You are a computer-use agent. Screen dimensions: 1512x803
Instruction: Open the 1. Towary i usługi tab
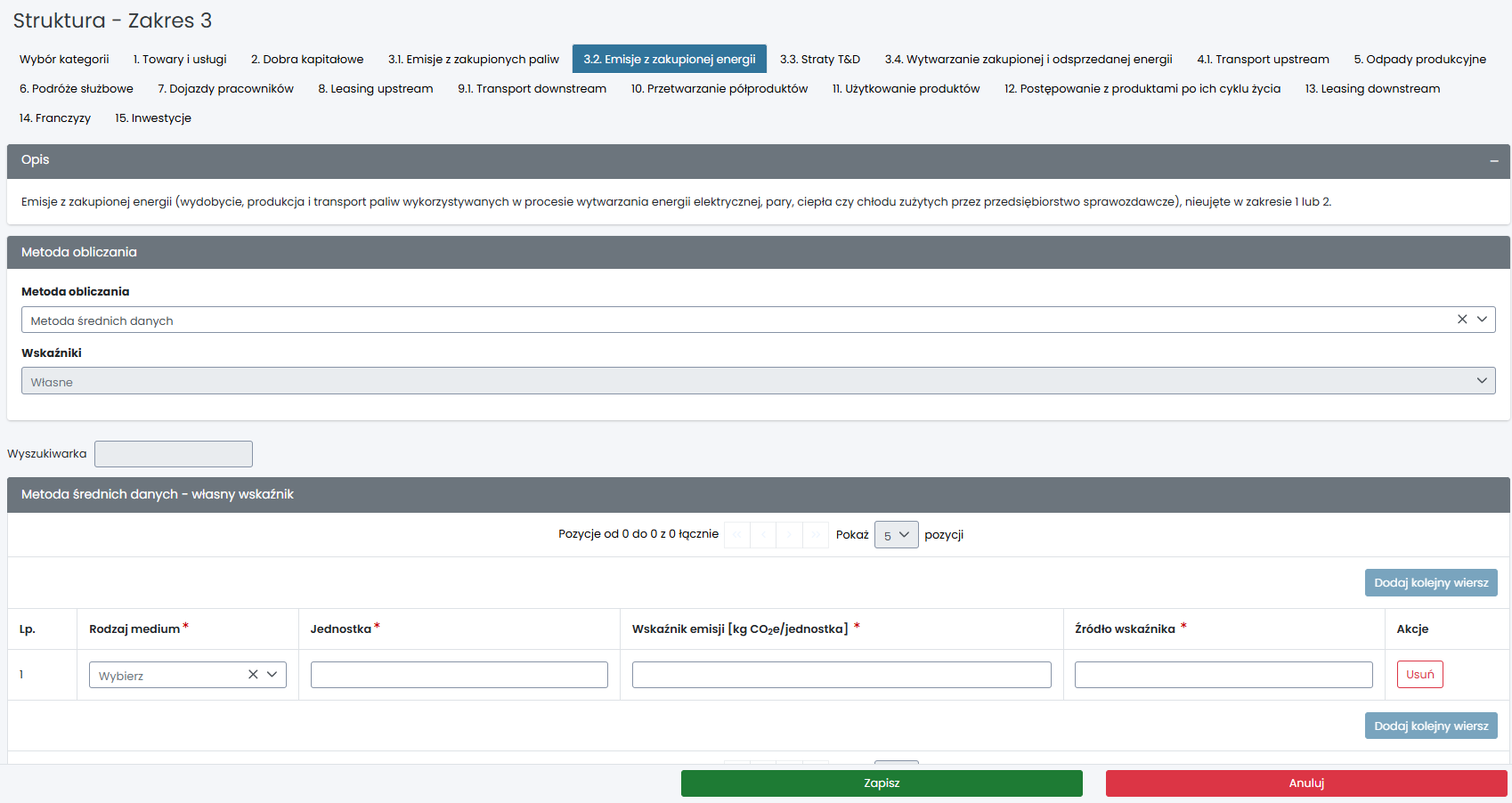[x=180, y=60]
